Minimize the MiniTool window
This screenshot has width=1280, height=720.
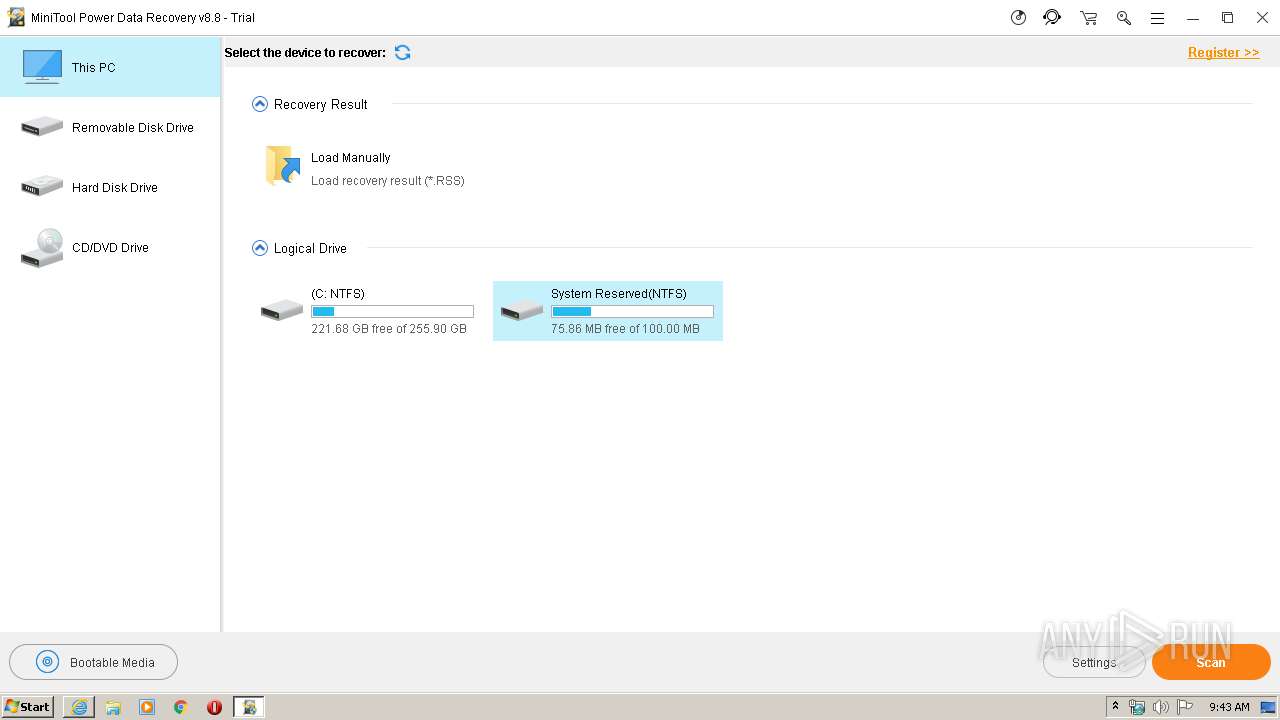(1192, 18)
